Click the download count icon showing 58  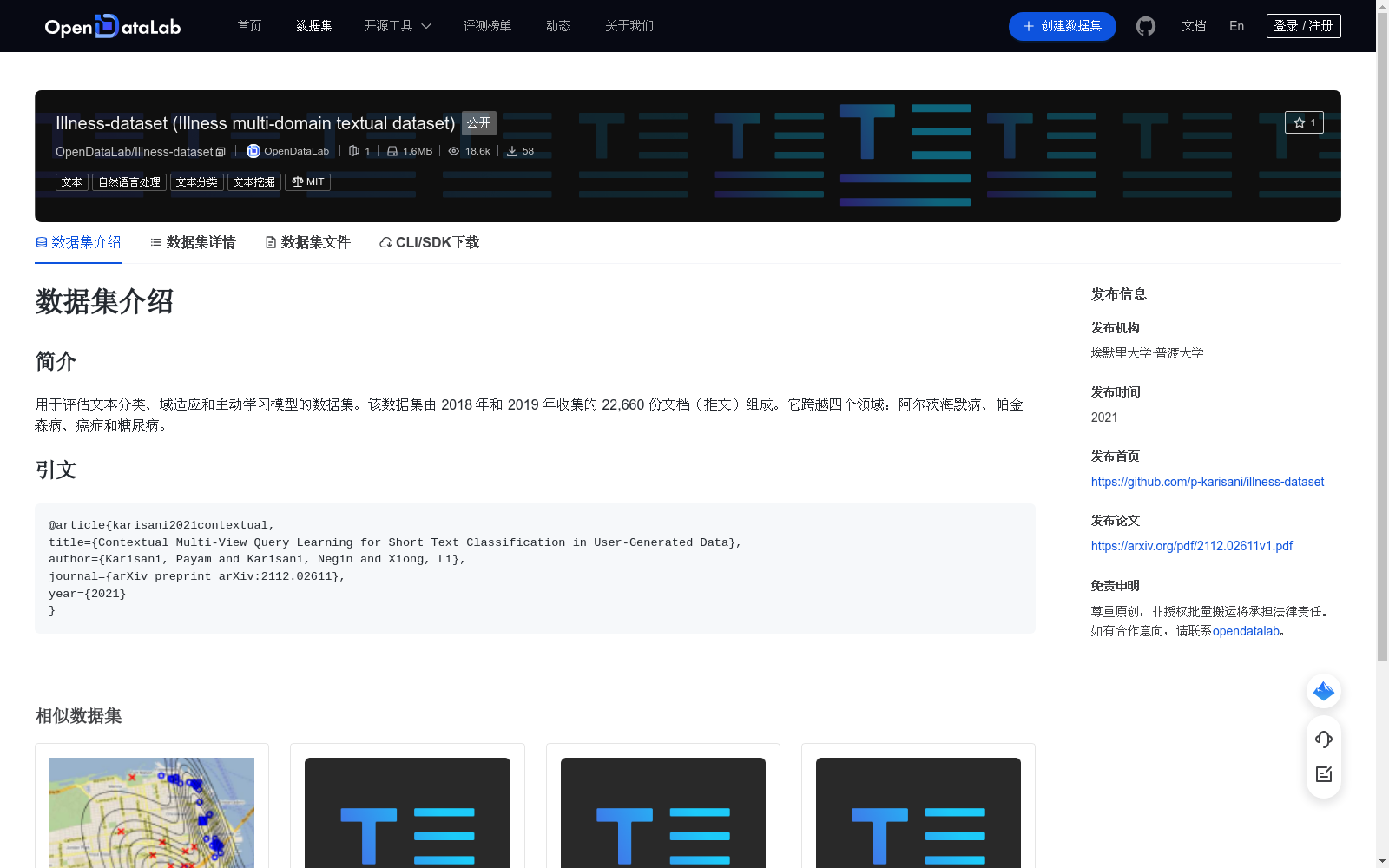coord(512,151)
